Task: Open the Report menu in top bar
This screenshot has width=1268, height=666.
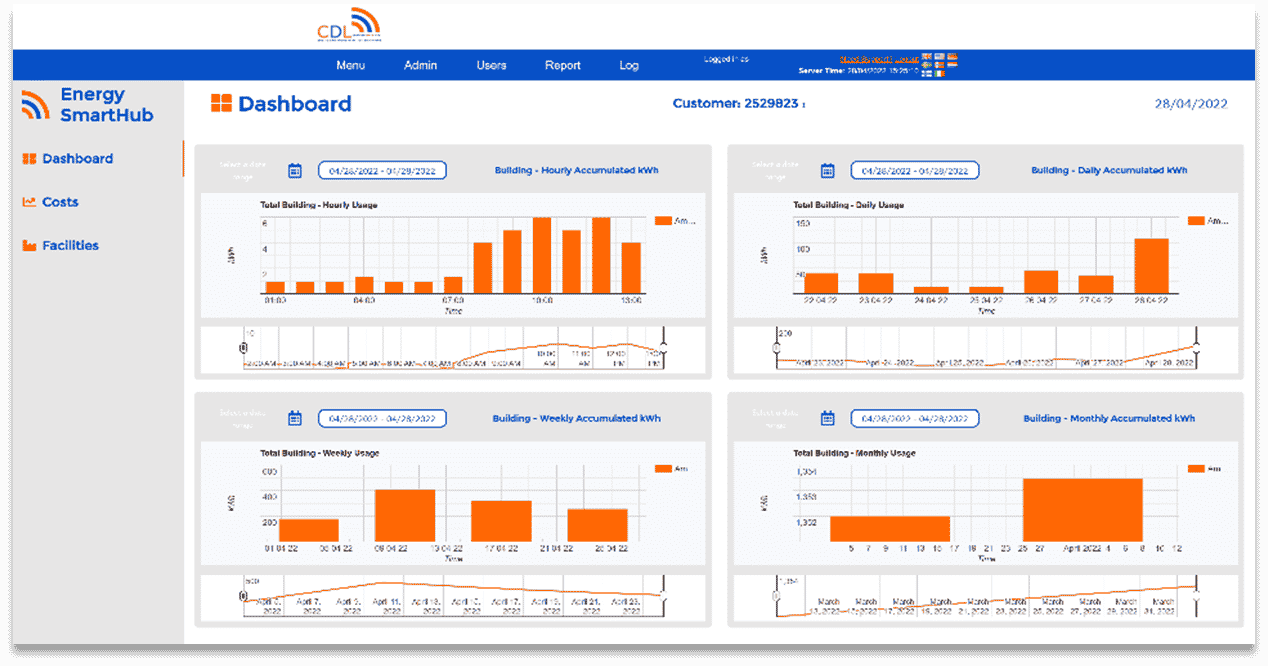Action: (x=562, y=66)
